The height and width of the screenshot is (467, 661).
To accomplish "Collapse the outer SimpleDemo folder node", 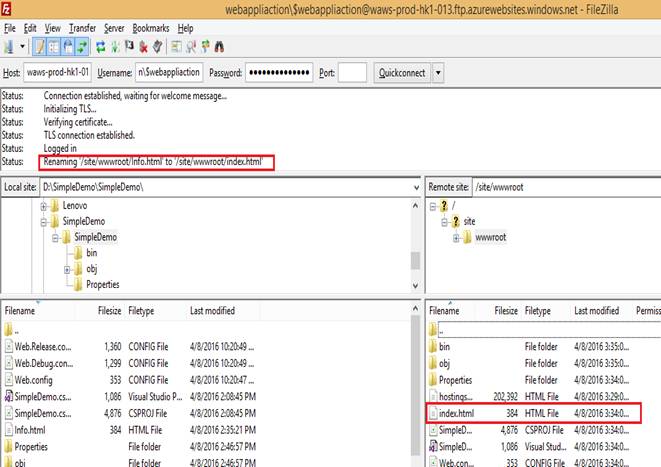I will coord(43,222).
